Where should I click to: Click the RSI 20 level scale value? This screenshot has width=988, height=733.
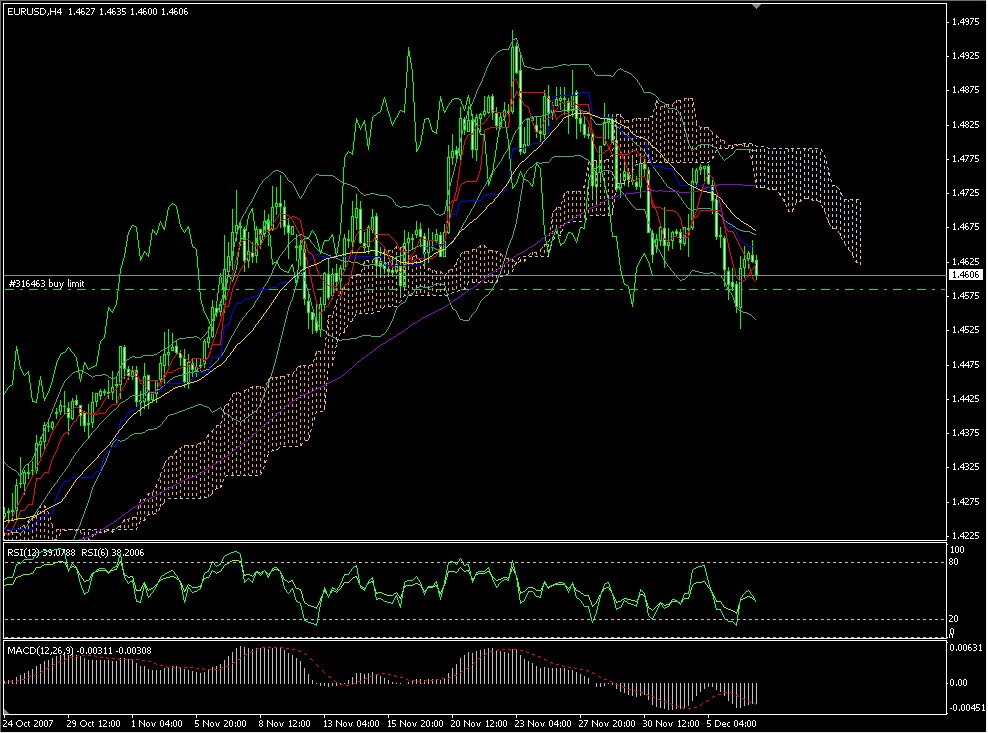point(955,619)
